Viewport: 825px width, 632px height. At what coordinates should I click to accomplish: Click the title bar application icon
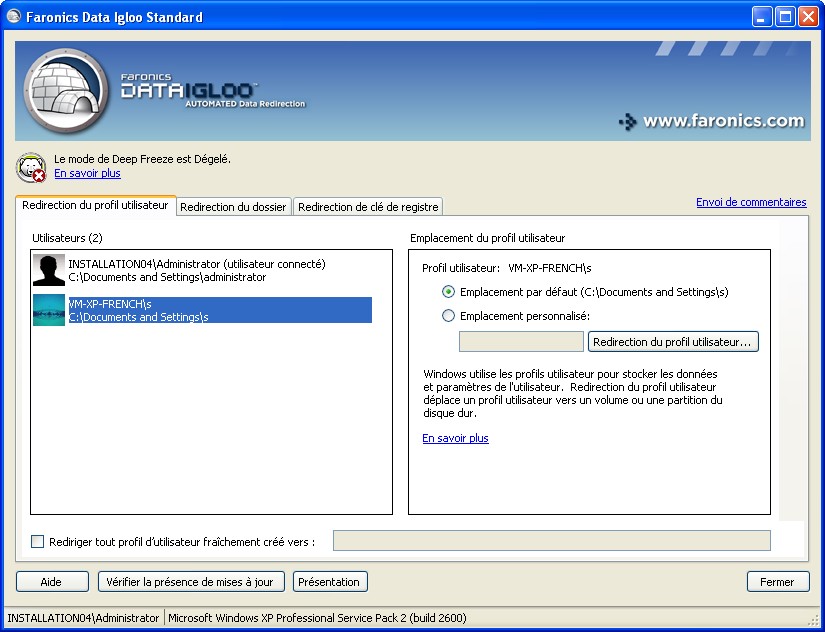coord(13,16)
